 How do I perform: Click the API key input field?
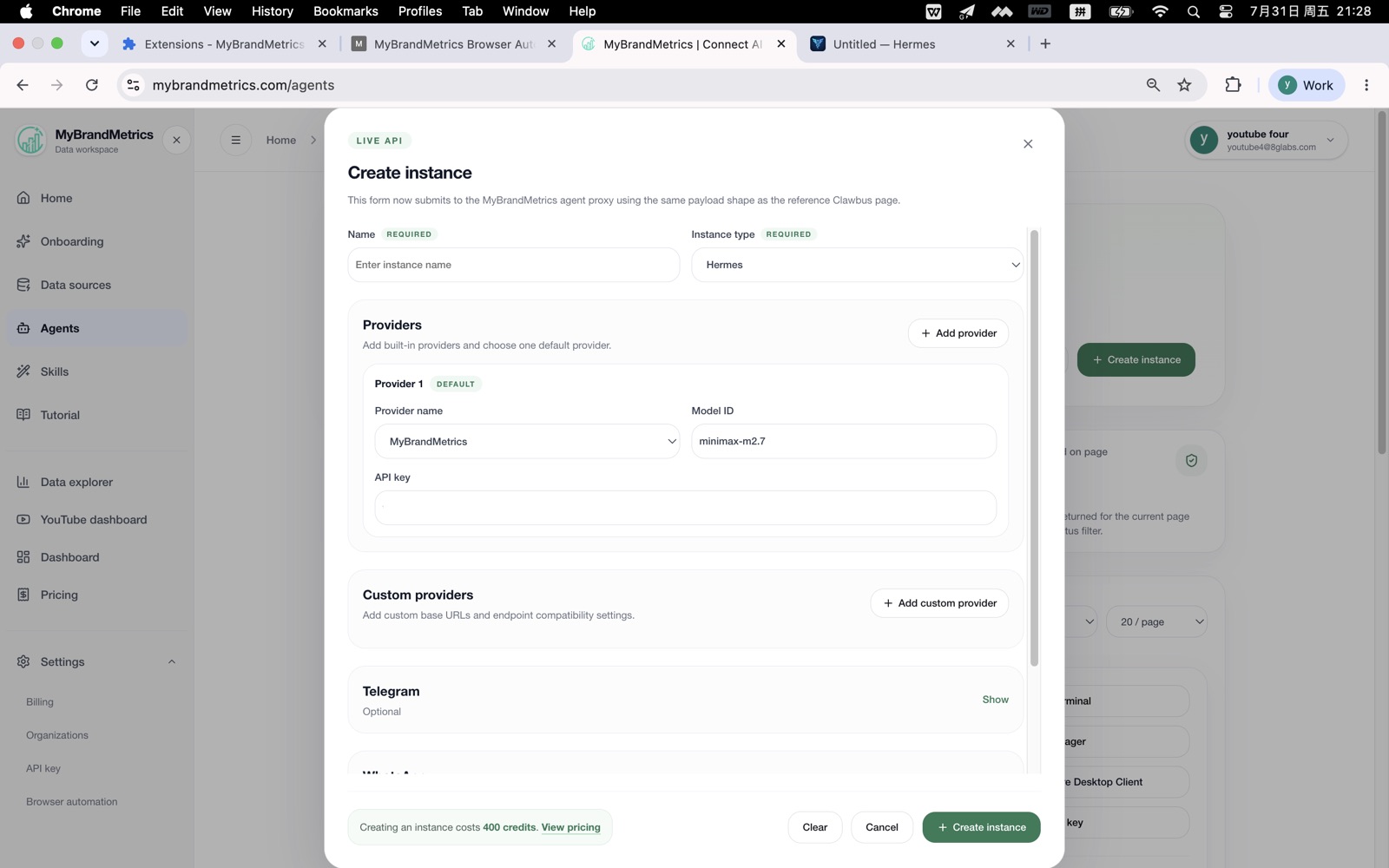(686, 508)
